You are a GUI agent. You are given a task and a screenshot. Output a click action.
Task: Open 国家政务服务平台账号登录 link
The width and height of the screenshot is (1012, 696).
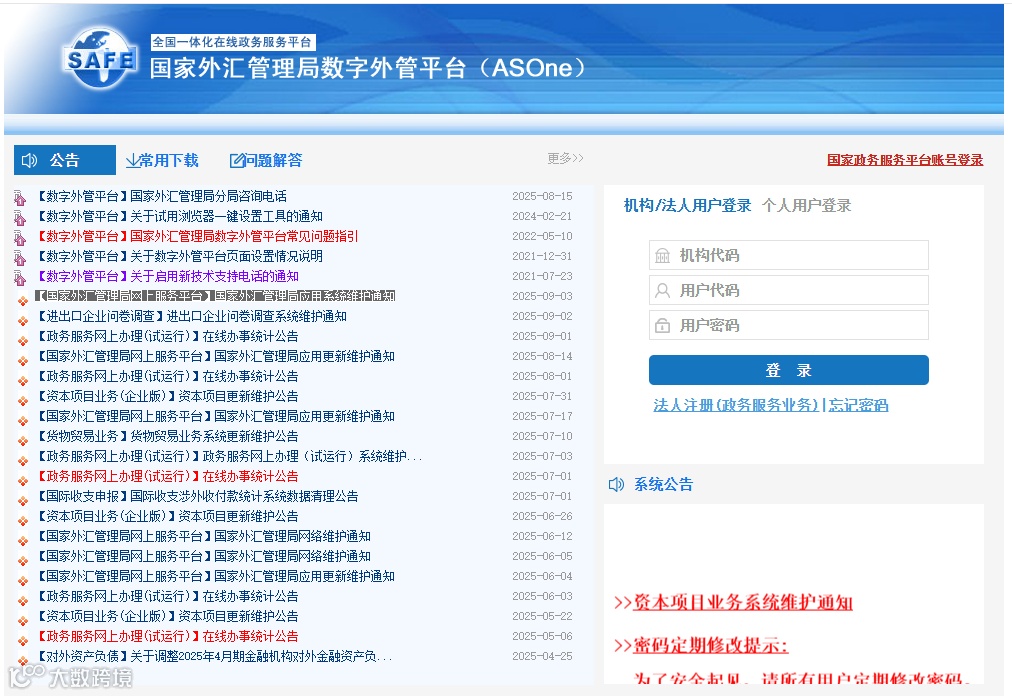pos(905,159)
